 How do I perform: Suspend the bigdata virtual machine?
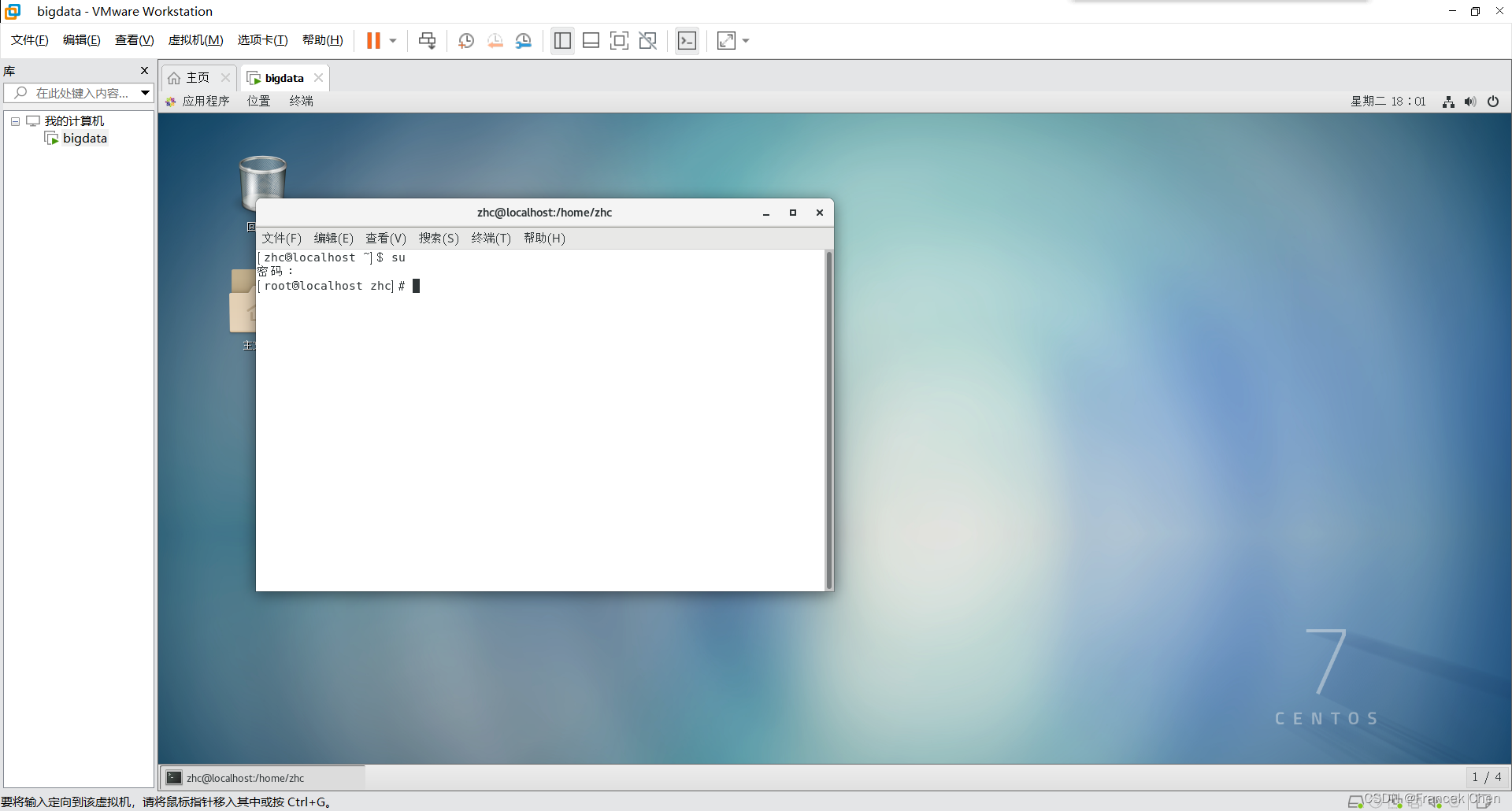click(x=374, y=40)
